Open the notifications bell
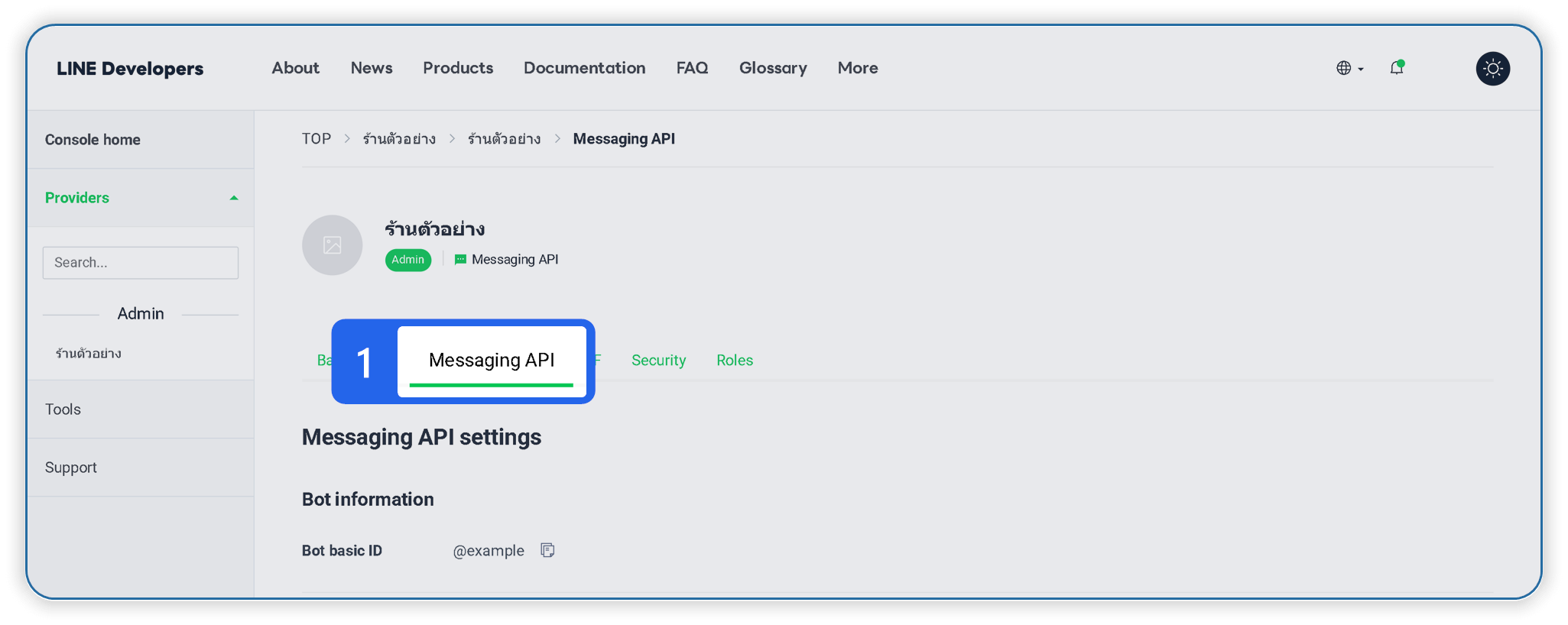Image resolution: width=1568 pixels, height=625 pixels. [1397, 67]
